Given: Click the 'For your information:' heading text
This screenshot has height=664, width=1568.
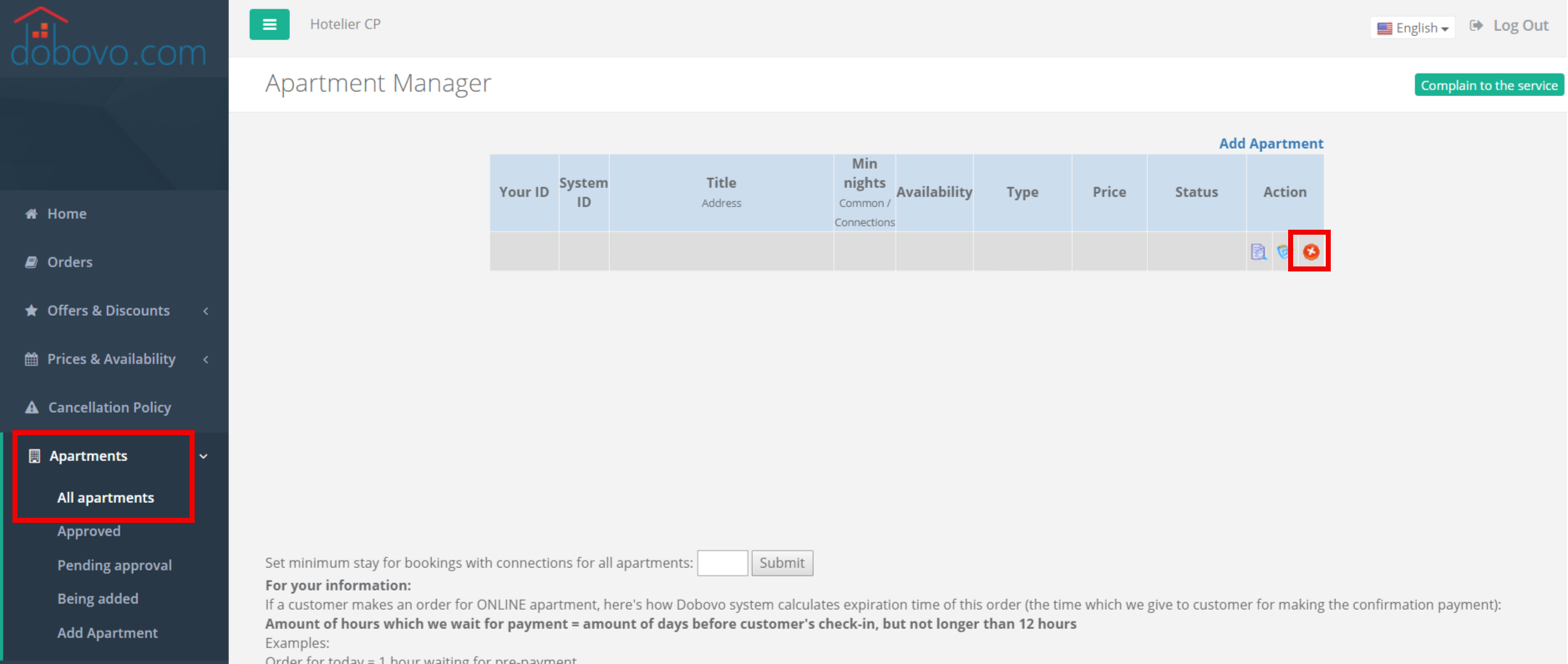Looking at the screenshot, I should coord(338,585).
